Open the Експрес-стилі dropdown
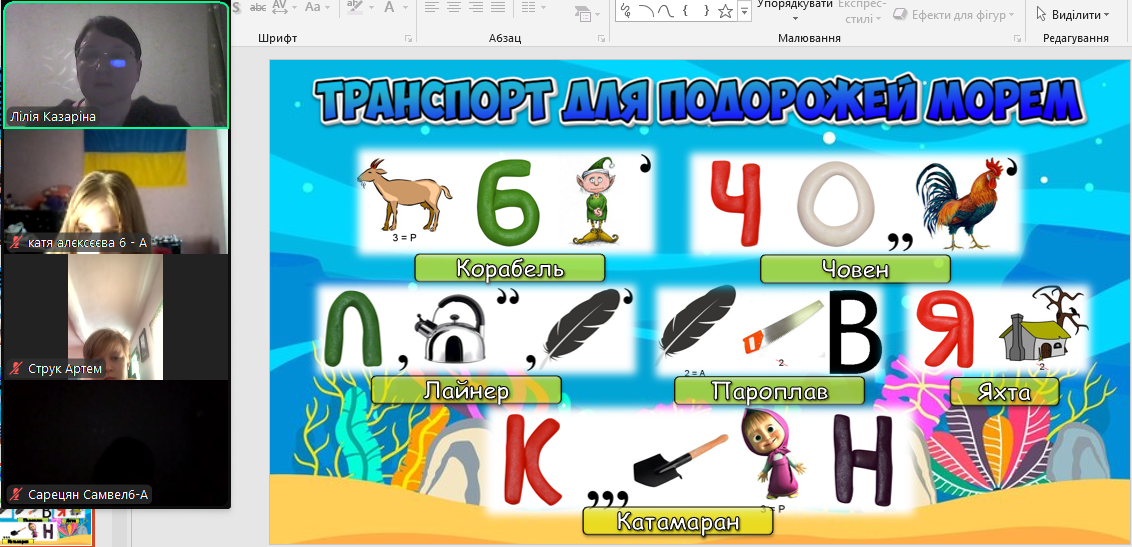This screenshot has height=547, width=1132. 862,12
